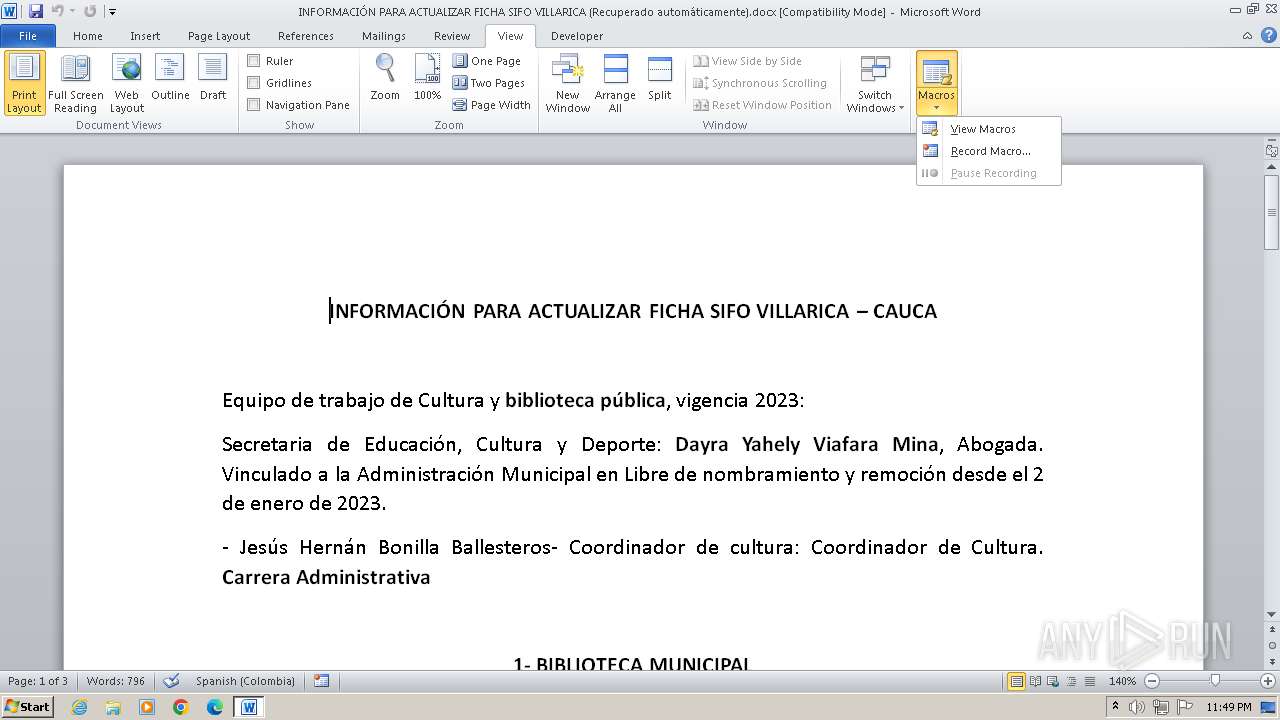Open the File tab
Viewport: 1280px width, 720px height.
(28, 36)
